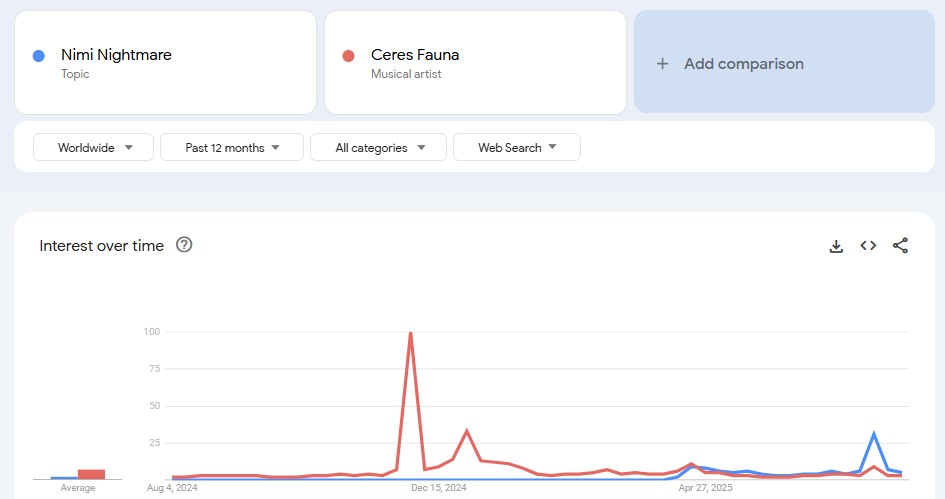
Task: Click the red Average bar
Action: (91, 474)
